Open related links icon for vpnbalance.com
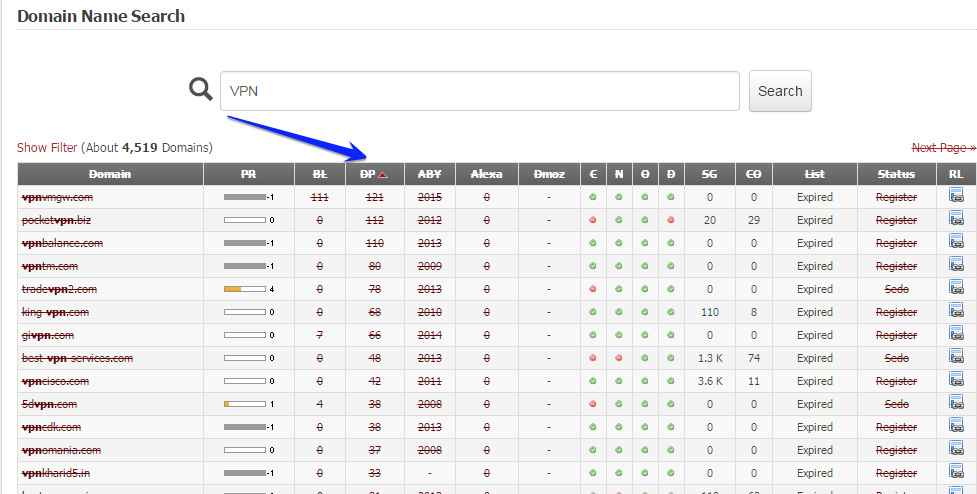The width and height of the screenshot is (977, 494). [956, 241]
